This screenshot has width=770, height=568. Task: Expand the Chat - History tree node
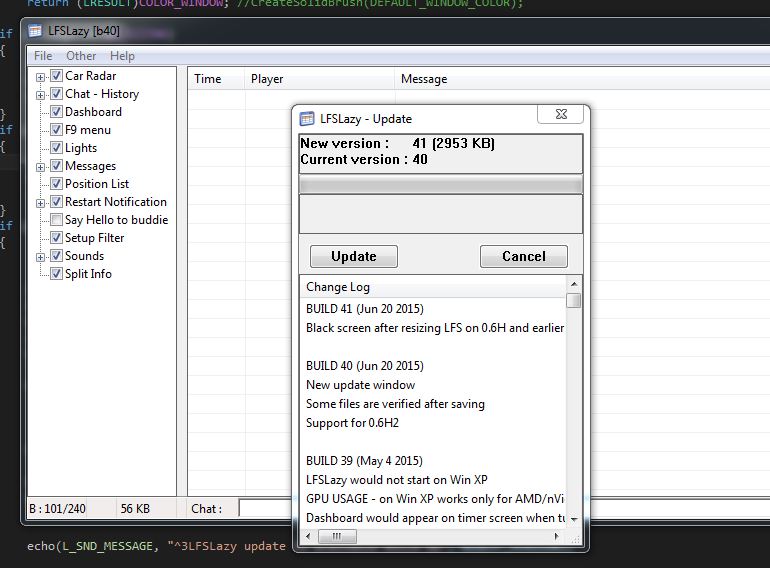tap(40, 95)
